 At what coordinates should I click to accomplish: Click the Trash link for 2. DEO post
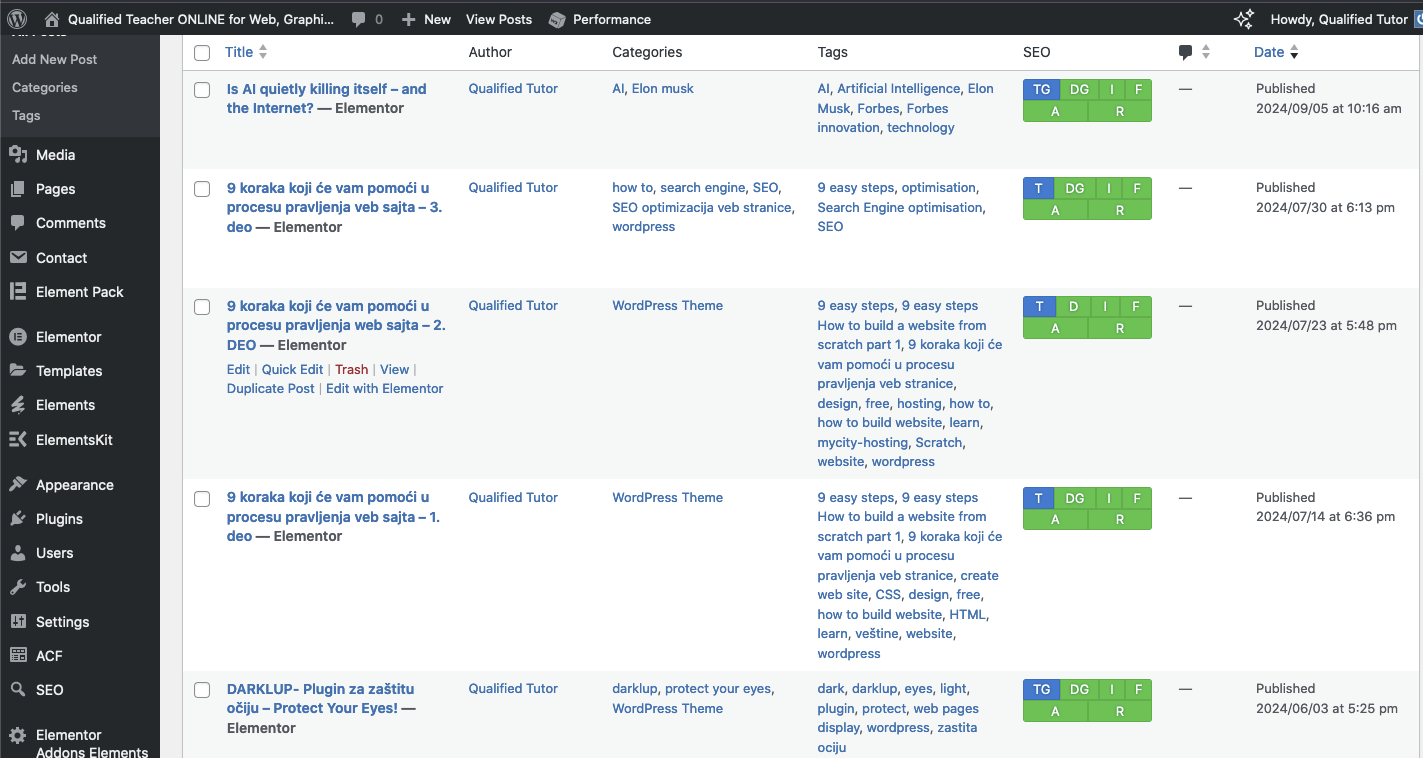tap(351, 369)
